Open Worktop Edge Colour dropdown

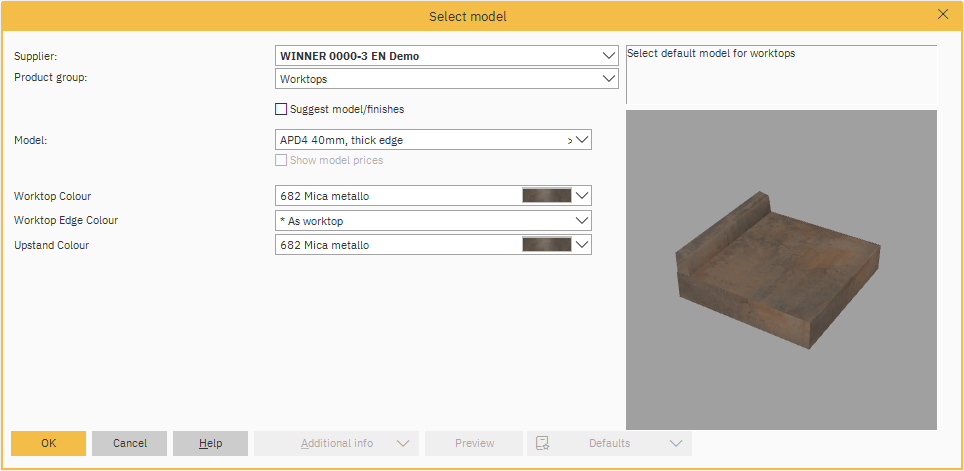coord(582,221)
